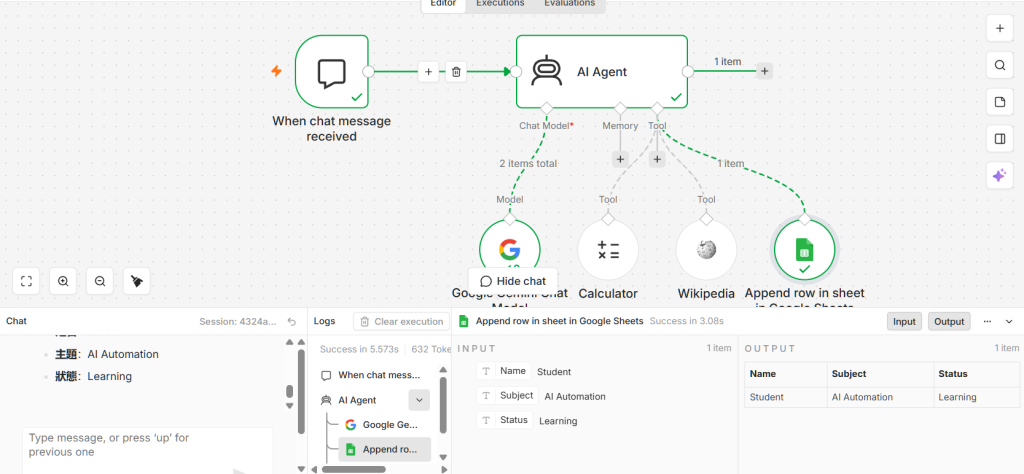This screenshot has height=474, width=1024.
Task: Select the 'Append ro...' log entry
Action: click(385, 449)
